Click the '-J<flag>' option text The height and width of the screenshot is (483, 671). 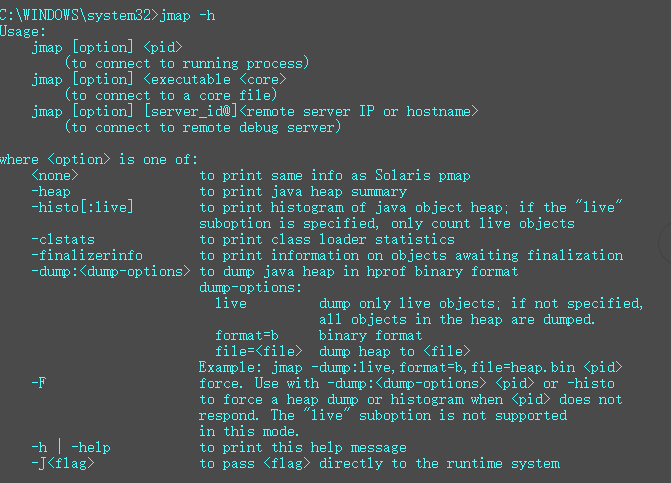[x=63, y=463]
